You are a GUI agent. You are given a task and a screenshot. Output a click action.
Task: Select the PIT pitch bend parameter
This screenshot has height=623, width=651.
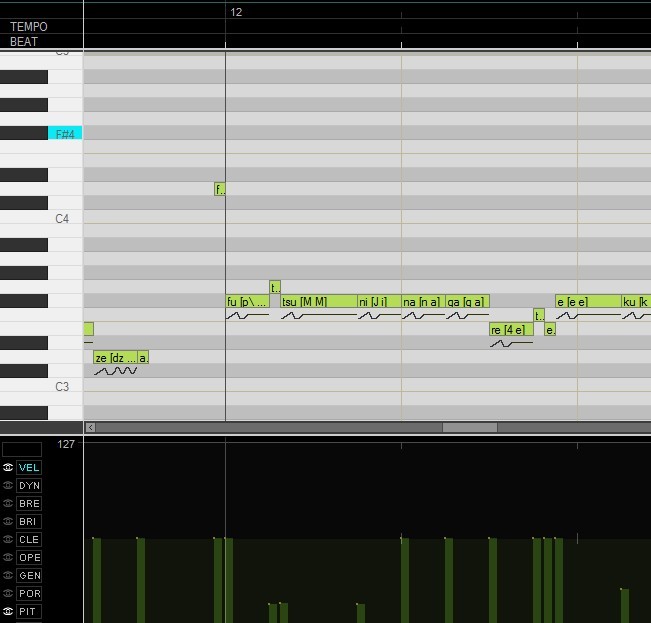[x=29, y=611]
